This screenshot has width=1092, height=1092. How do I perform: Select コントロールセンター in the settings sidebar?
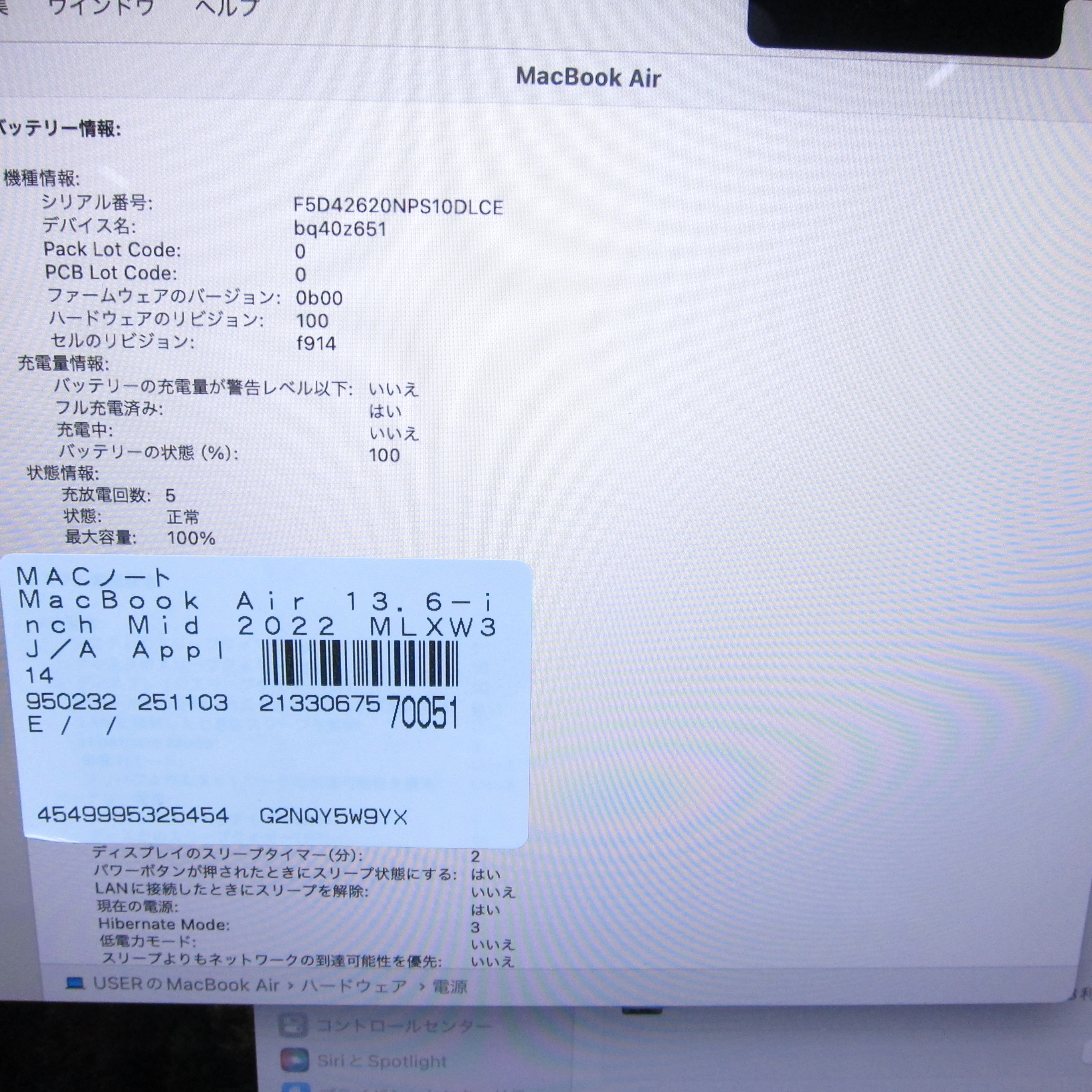point(404,1025)
